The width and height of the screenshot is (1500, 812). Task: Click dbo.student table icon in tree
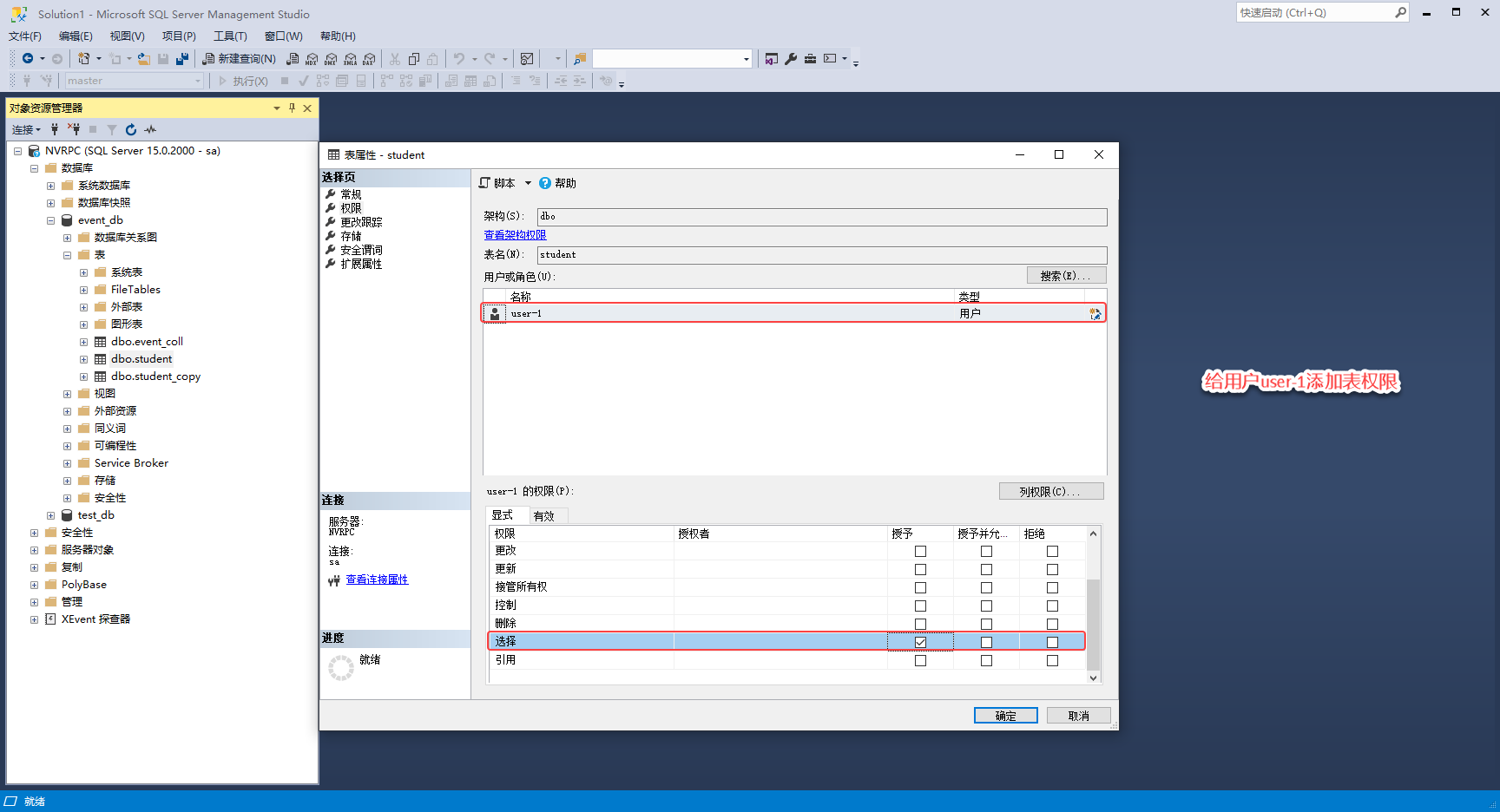point(101,359)
